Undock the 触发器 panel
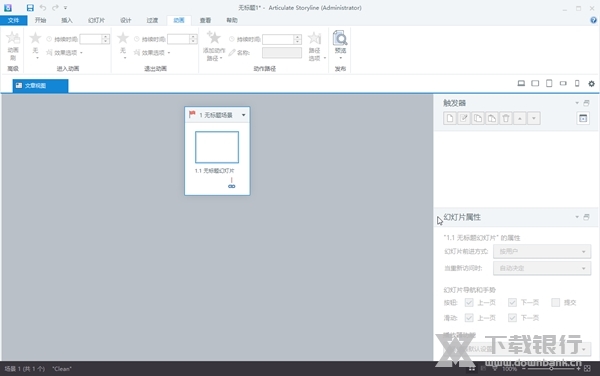The height and width of the screenshot is (376, 600). 586,103
